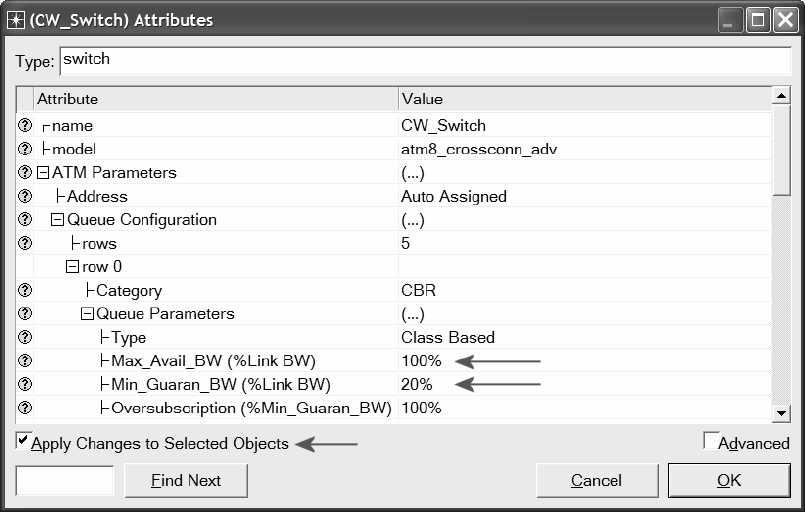Click help icon for Queue Configuration
This screenshot has width=805, height=512.
25,220
